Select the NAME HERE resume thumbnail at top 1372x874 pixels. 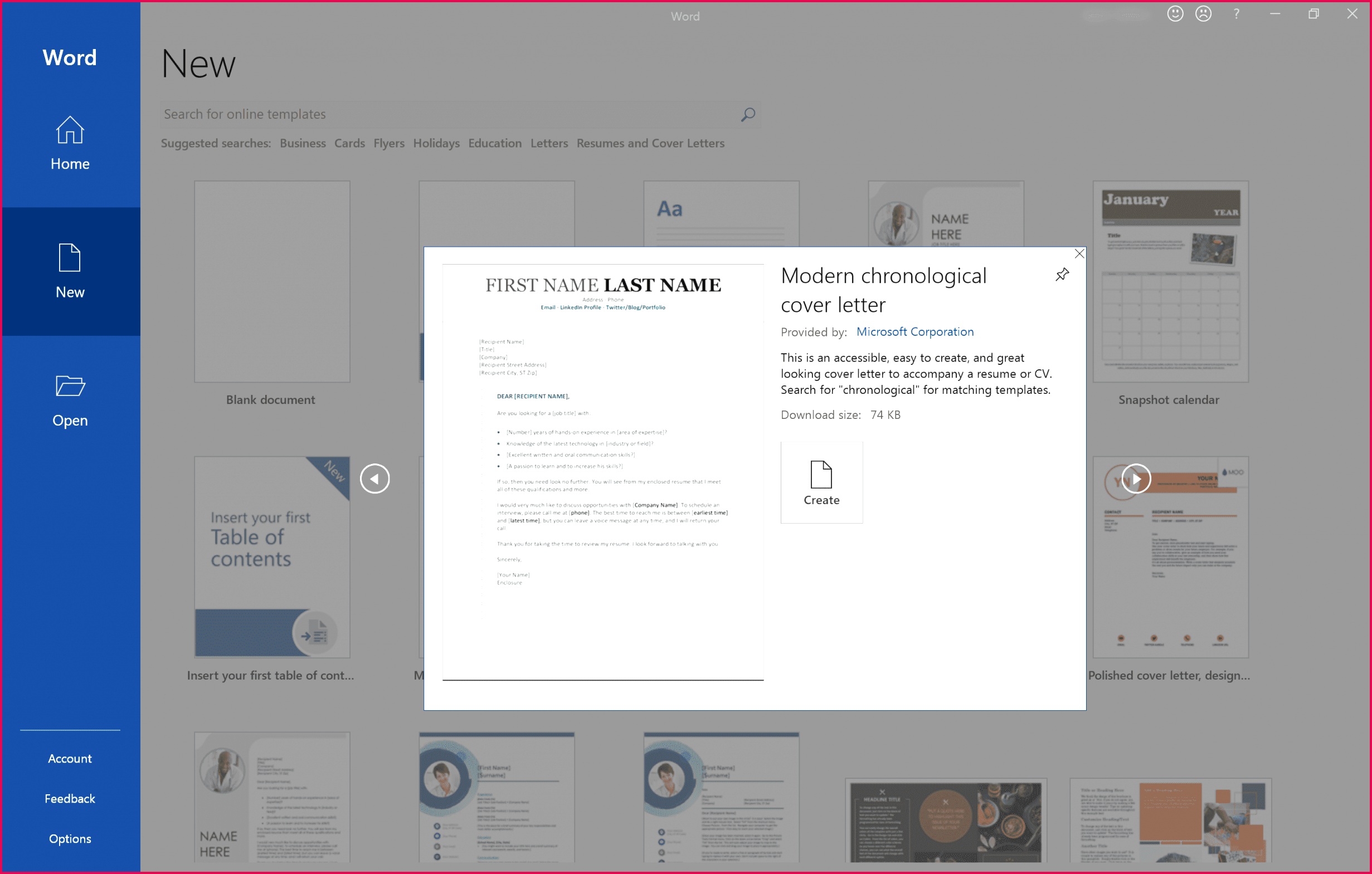click(945, 214)
